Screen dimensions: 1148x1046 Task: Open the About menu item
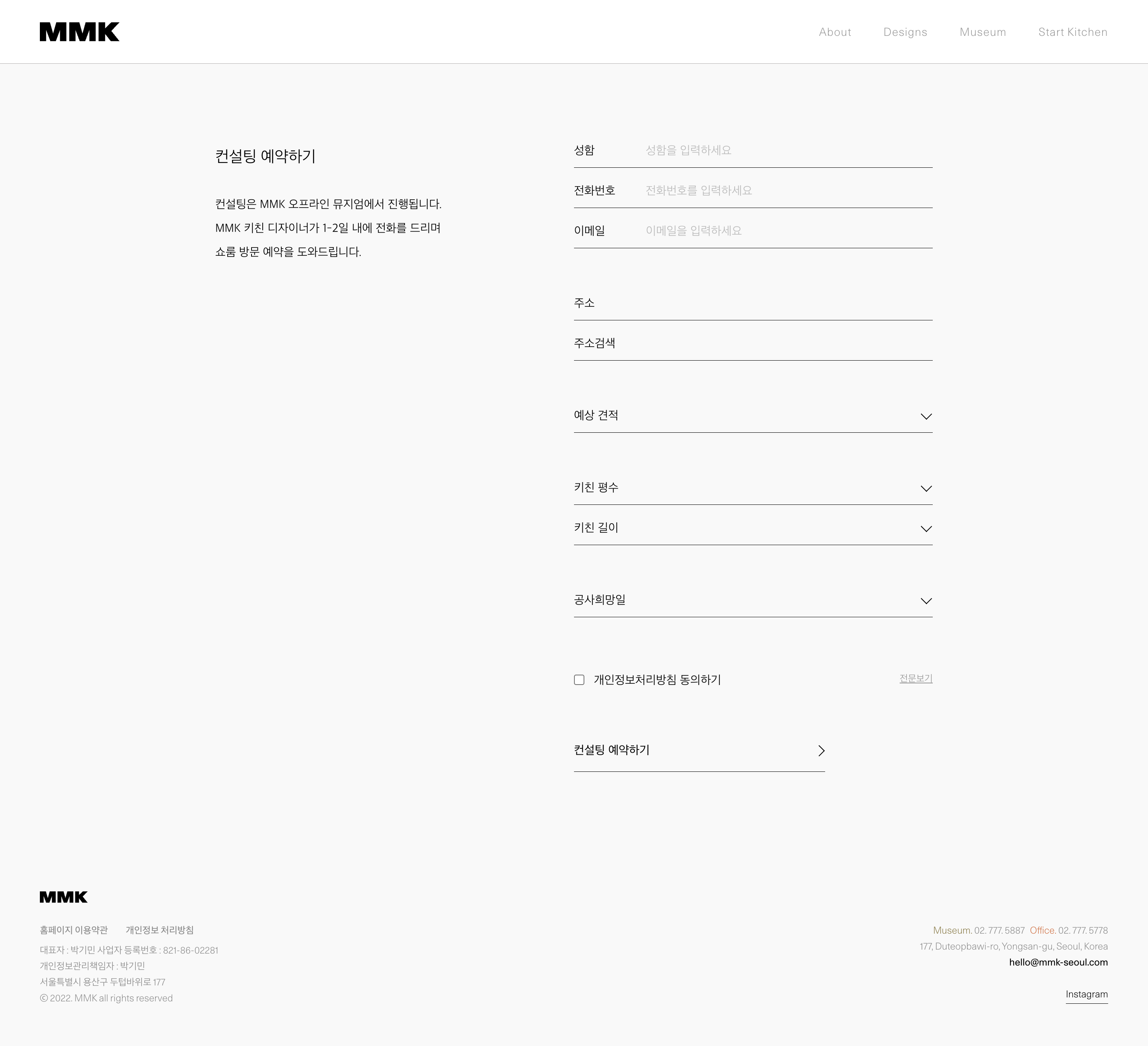[835, 32]
